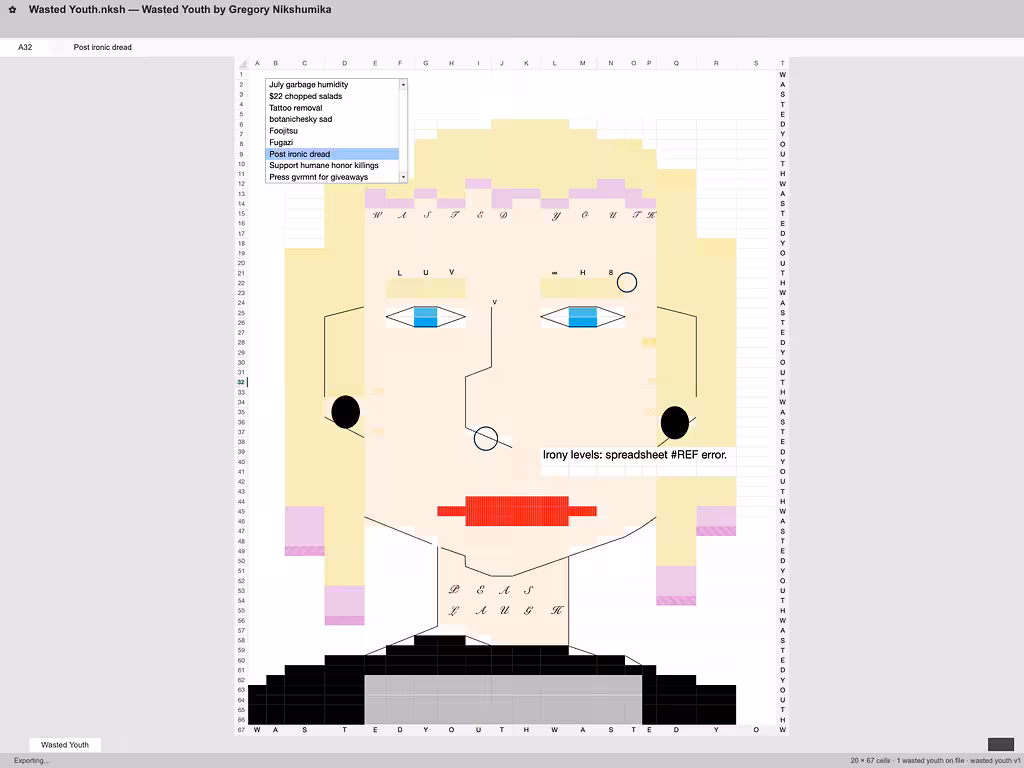Select 'botanichesky sad' in the list box
Viewport: 1024px width, 768px height.
332,120
